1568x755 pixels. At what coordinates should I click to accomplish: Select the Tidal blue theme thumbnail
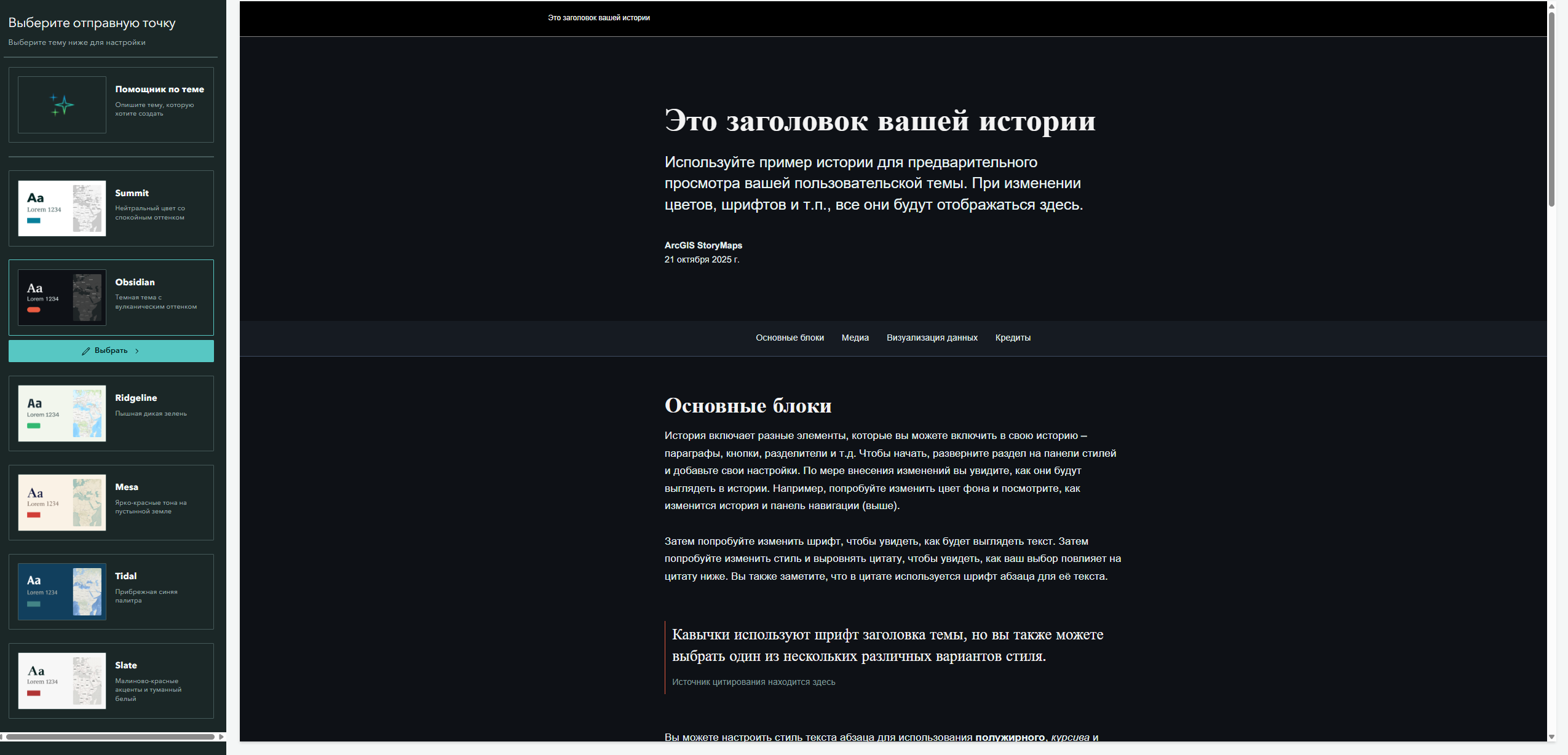coord(62,591)
